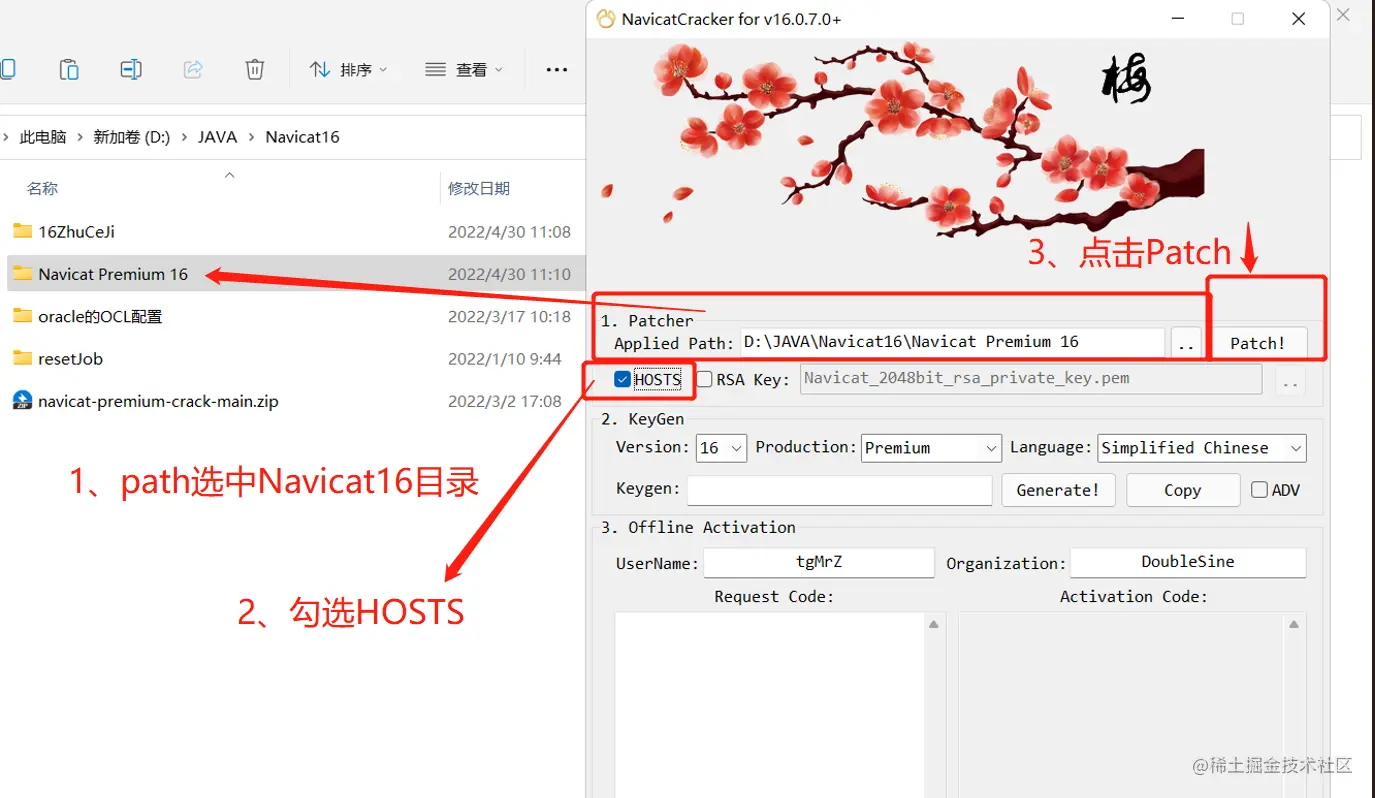The image size is (1375, 798).
Task: Sort files by the 修改日期 column header
Action: coord(479,188)
